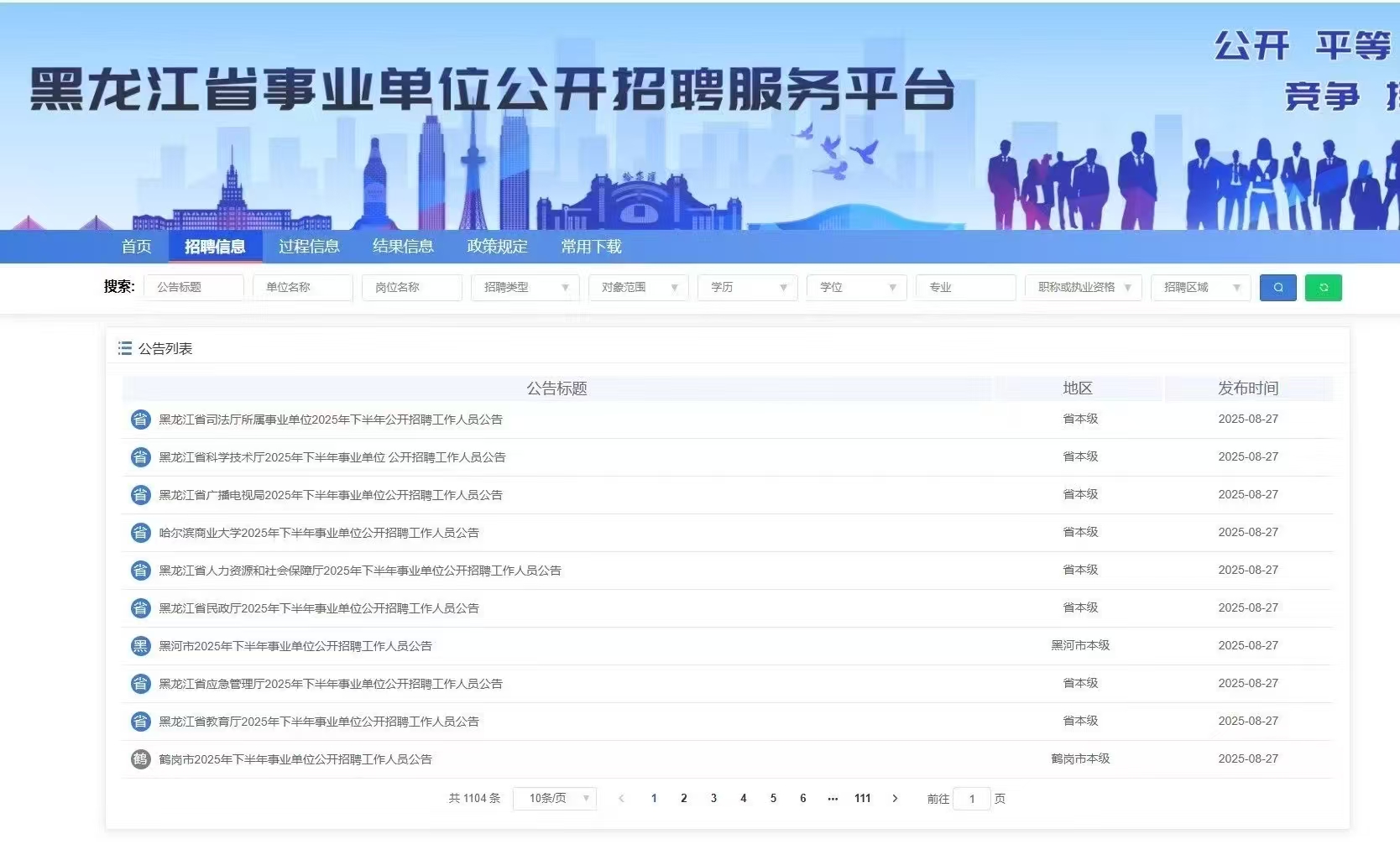Click the blue magnifier search icon
This screenshot has height=860, width=1400.
[x=1277, y=287]
